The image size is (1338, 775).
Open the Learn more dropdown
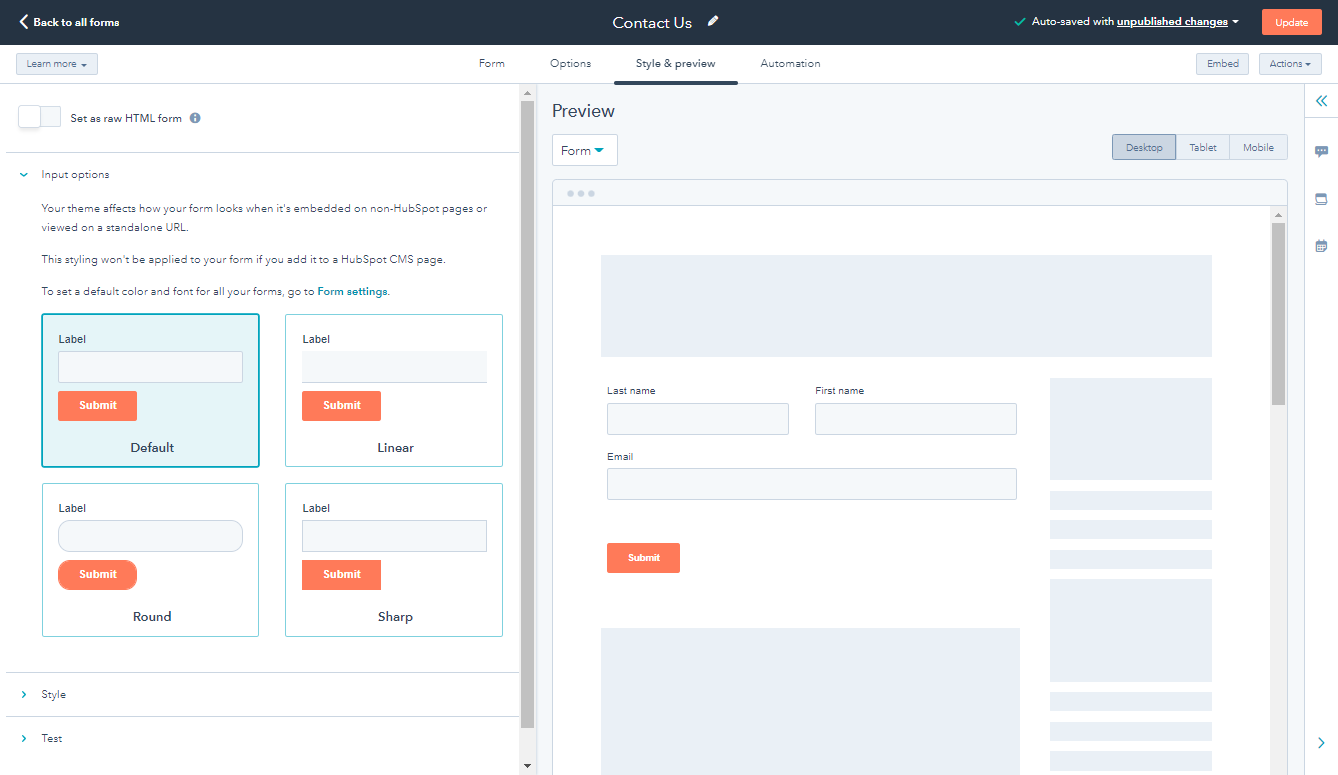click(x=56, y=63)
